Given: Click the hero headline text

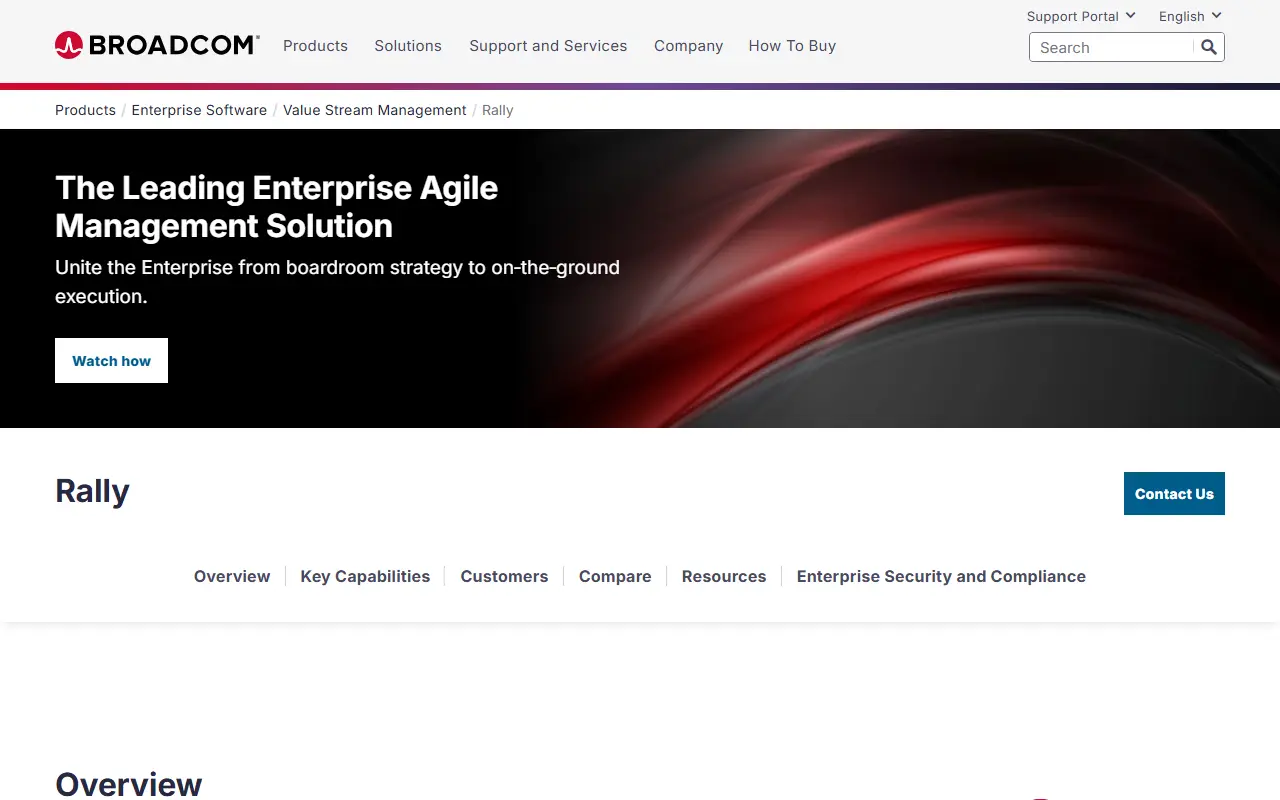Looking at the screenshot, I should point(276,206).
